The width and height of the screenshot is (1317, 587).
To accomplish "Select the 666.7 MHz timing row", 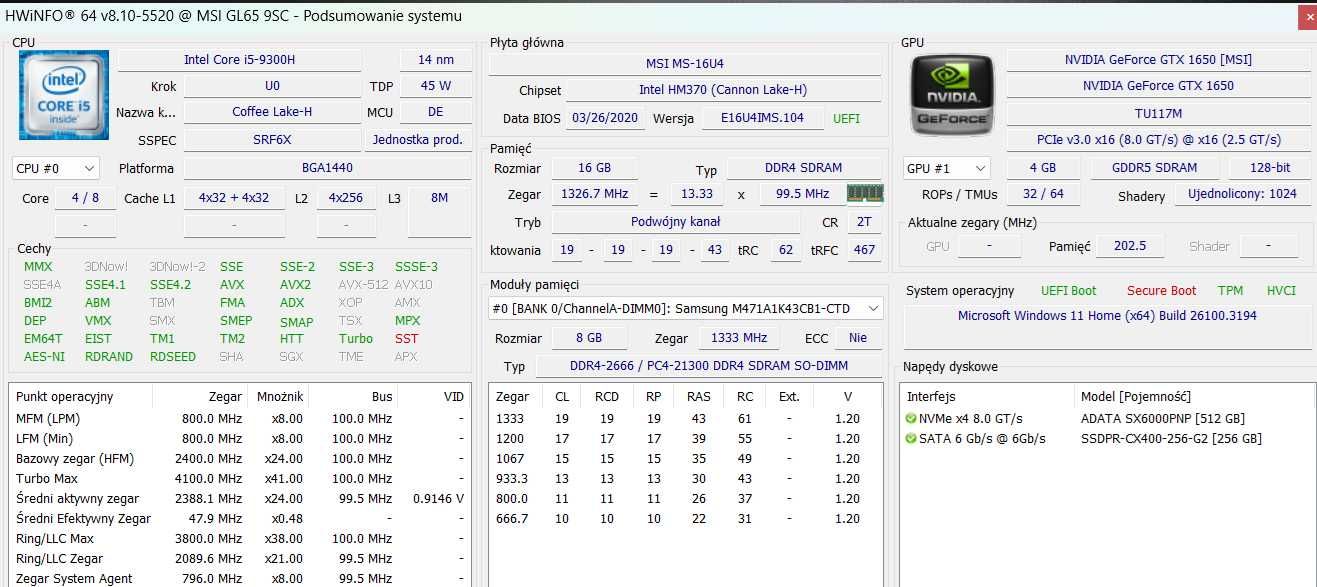I will pyautogui.click(x=686, y=519).
